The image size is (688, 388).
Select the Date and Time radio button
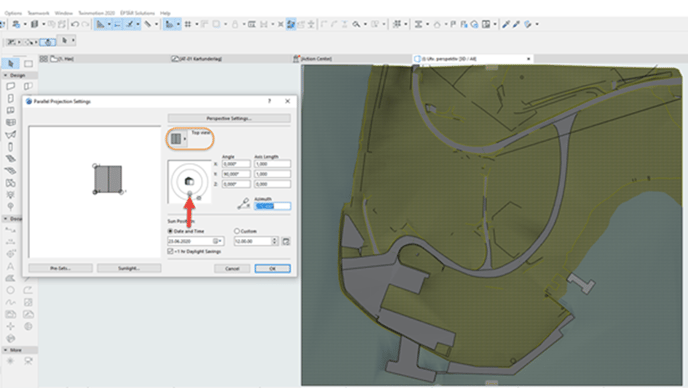tap(170, 231)
